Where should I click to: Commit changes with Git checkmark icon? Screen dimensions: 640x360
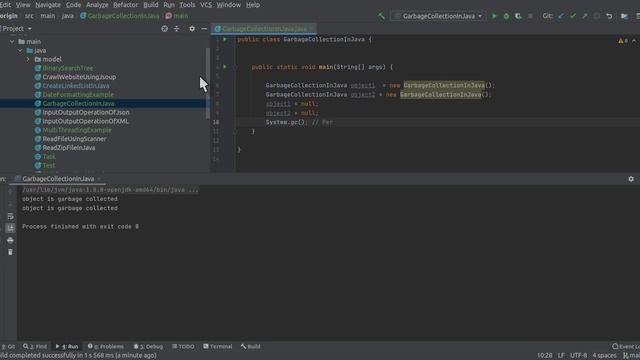573,16
